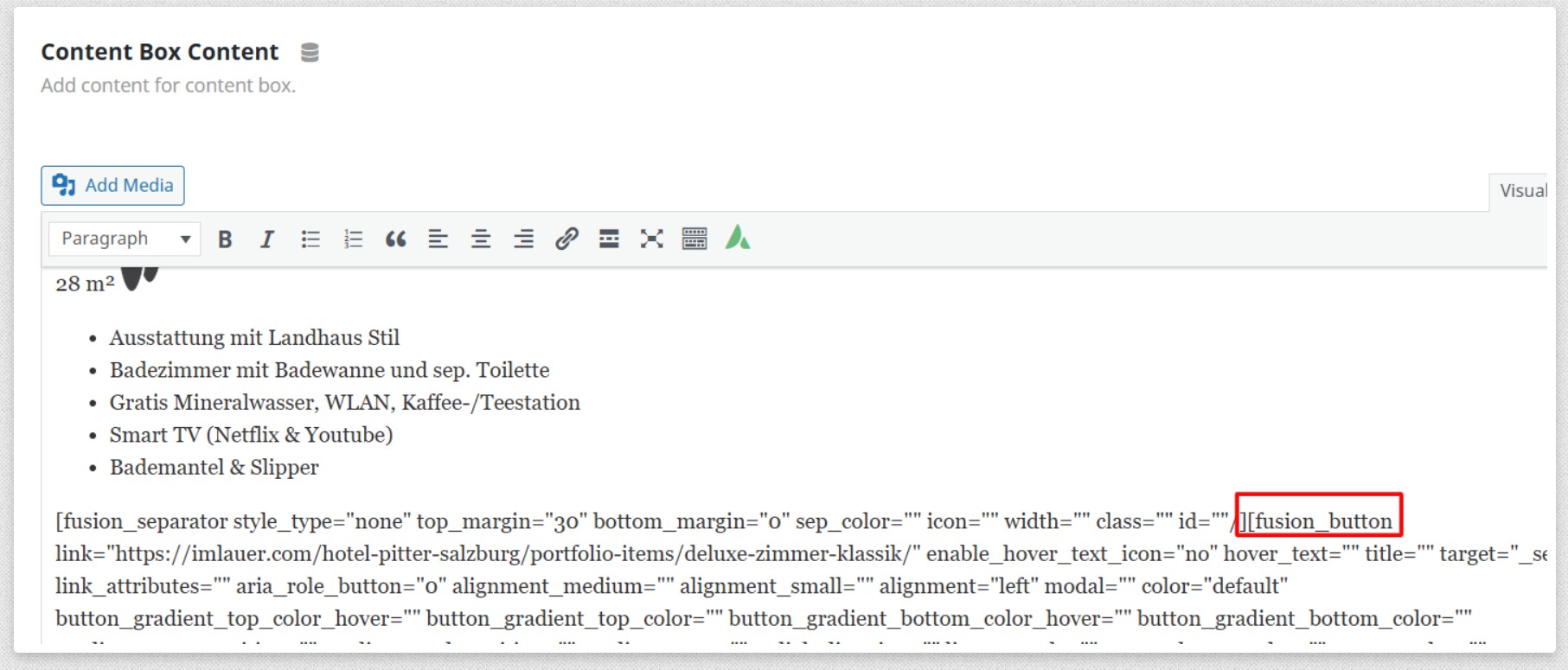Insert a bulleted list
This screenshot has width=1568, height=670.
point(310,239)
